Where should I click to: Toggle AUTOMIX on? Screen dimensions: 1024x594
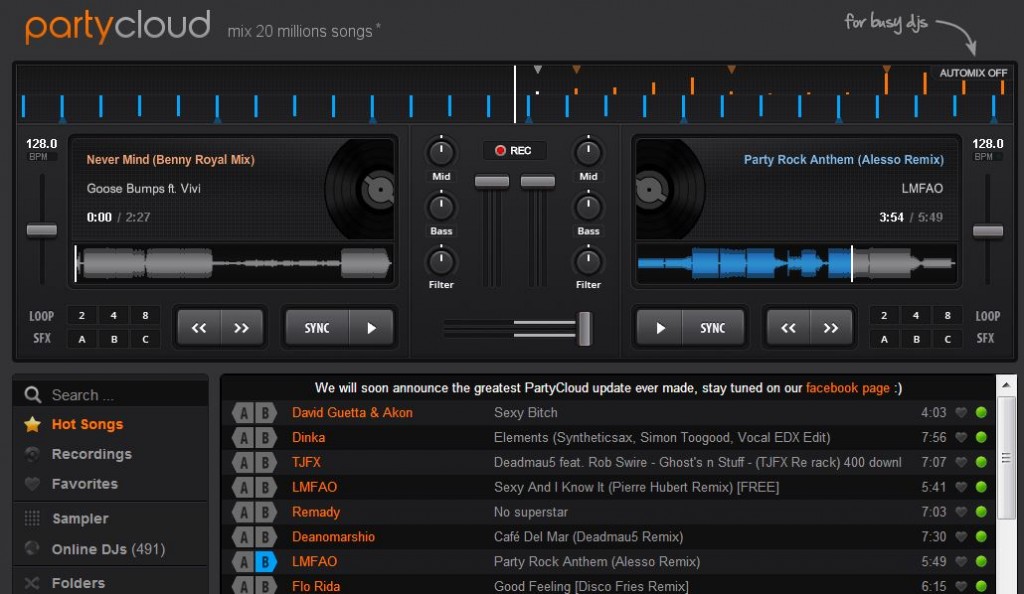(971, 73)
